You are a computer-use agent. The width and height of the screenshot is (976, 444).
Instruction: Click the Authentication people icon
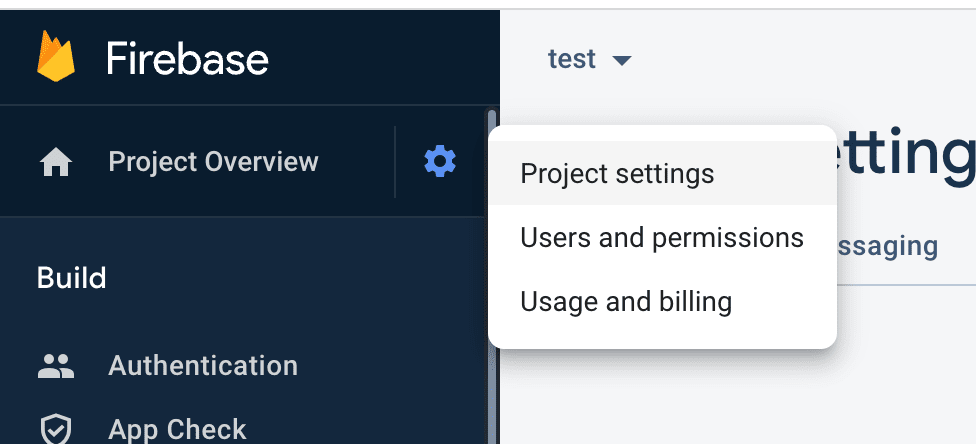coord(56,366)
